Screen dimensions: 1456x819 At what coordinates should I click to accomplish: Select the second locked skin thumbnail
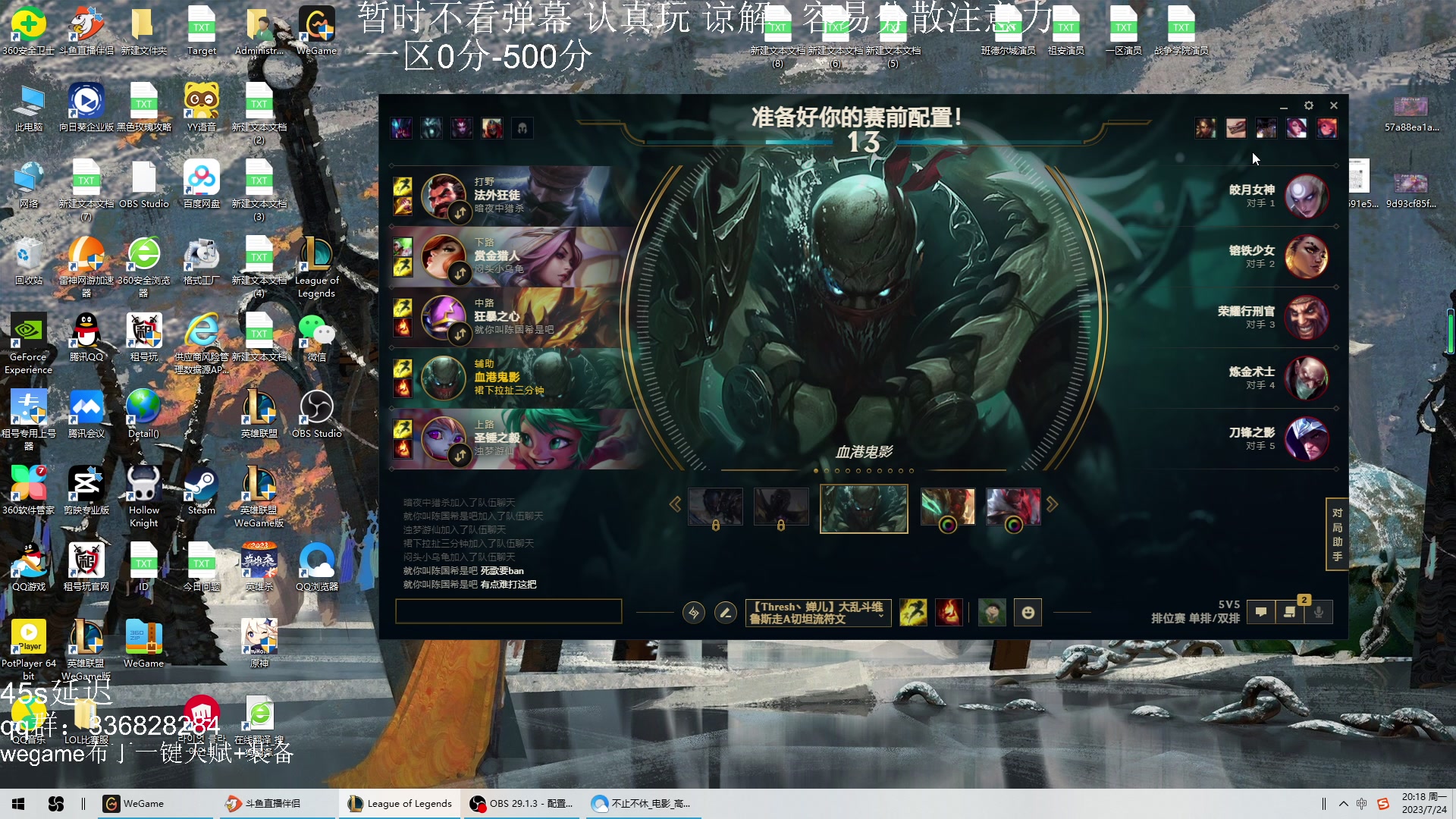(781, 507)
